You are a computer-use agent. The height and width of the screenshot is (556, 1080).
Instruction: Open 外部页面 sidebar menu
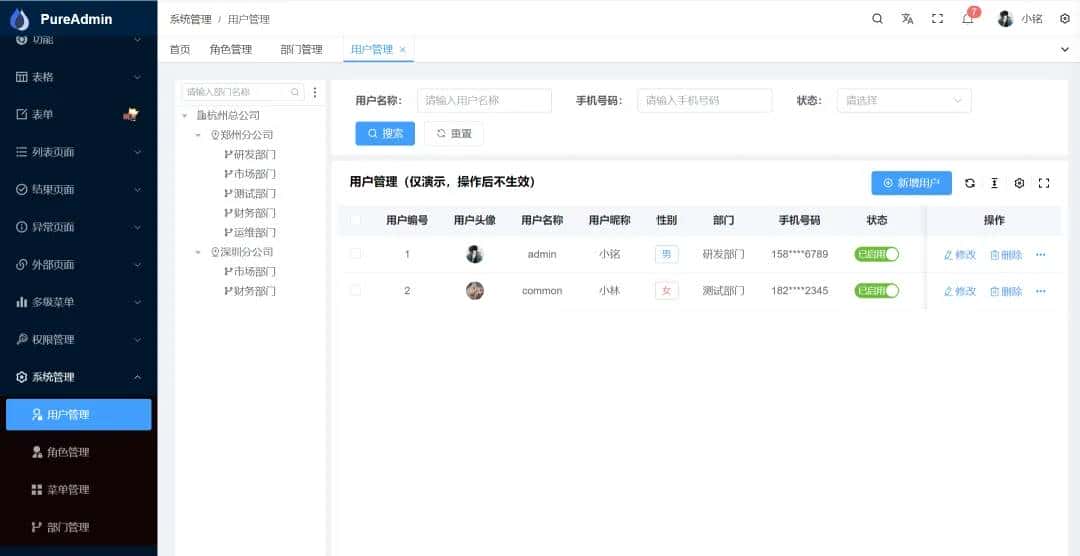click(79, 265)
